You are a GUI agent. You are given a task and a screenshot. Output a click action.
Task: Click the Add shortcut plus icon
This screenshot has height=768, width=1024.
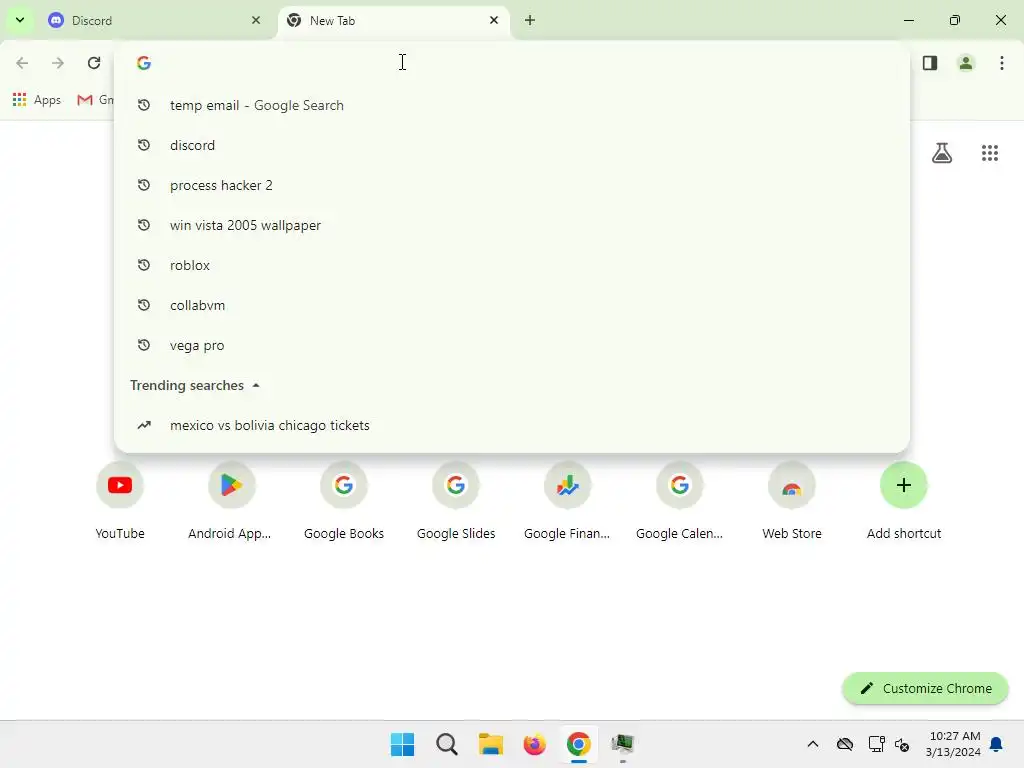904,485
